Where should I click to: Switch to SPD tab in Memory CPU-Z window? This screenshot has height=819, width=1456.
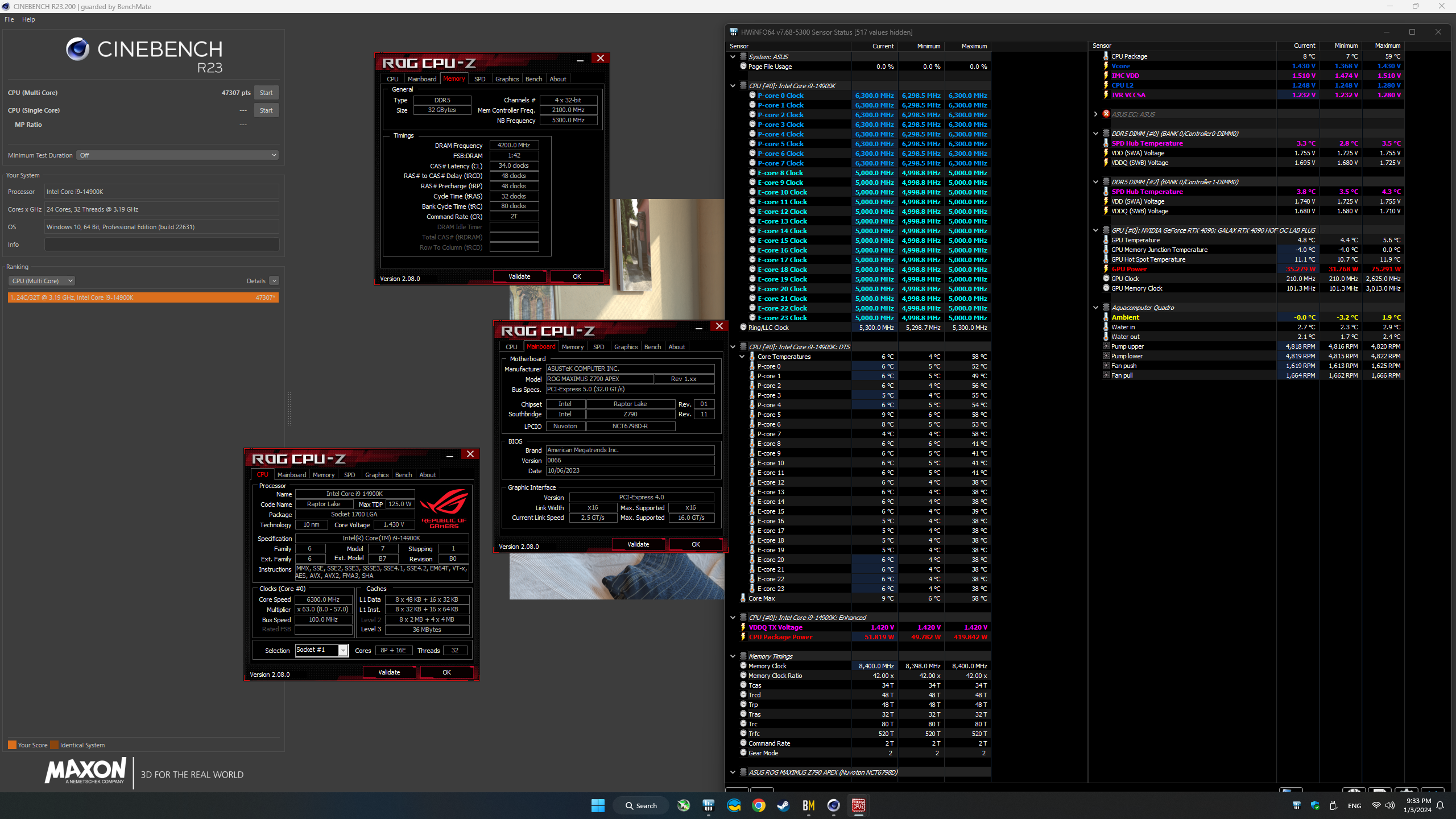479,79
